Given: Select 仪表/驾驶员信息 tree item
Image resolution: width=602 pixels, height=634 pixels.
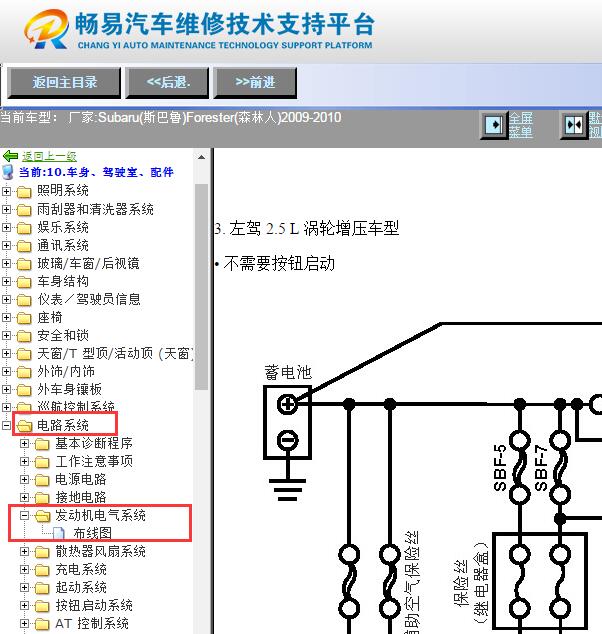Looking at the screenshot, I should coord(89,300).
